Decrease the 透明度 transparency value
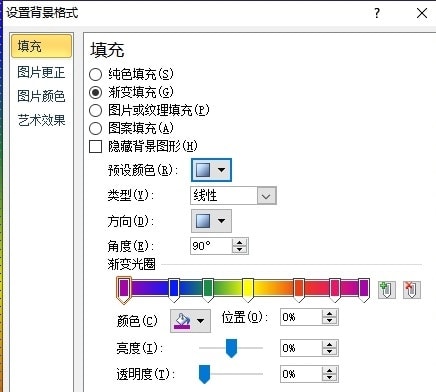The width and height of the screenshot is (436, 392). point(329,378)
